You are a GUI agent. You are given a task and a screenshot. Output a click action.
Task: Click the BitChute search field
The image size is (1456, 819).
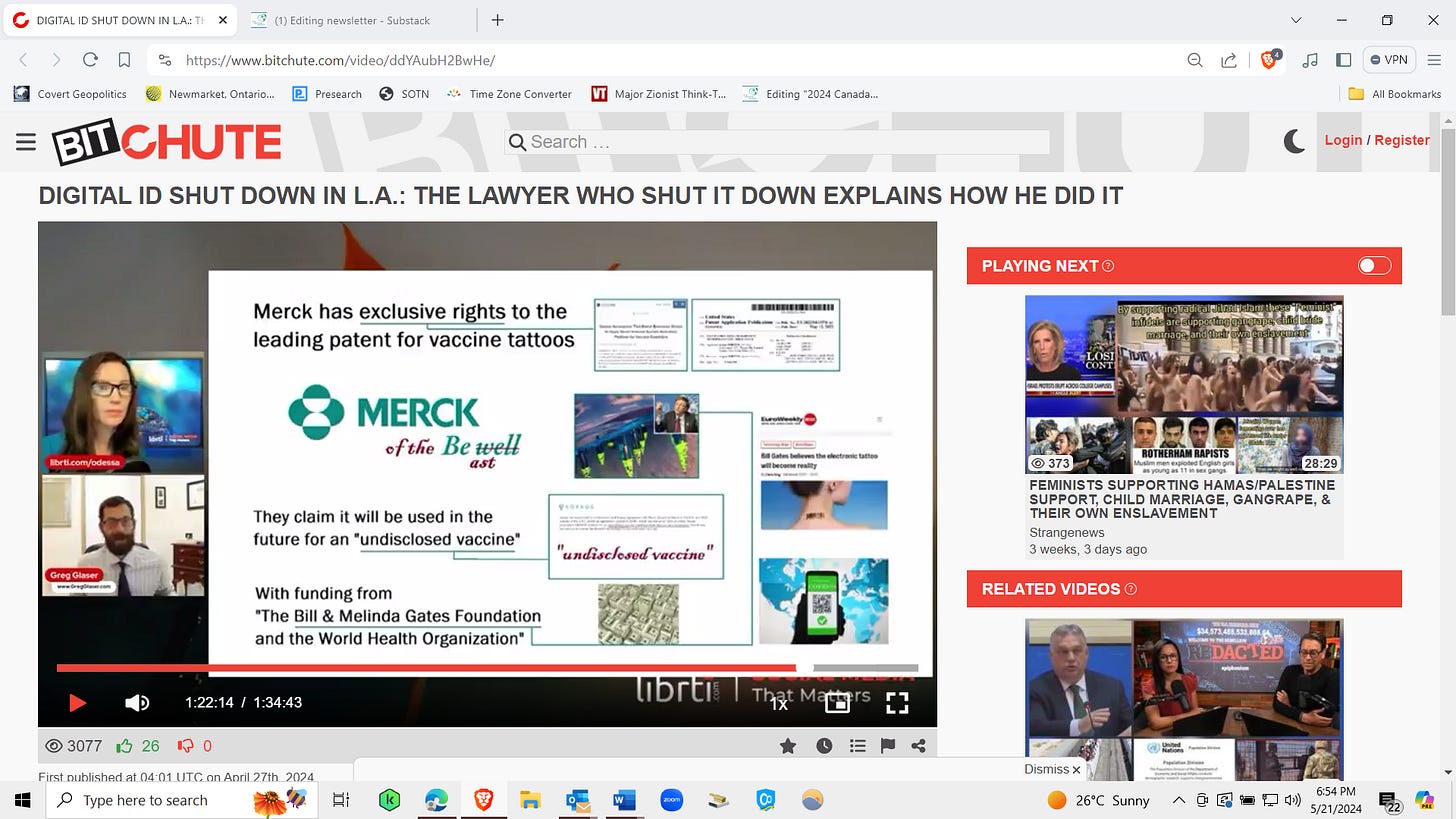777,142
